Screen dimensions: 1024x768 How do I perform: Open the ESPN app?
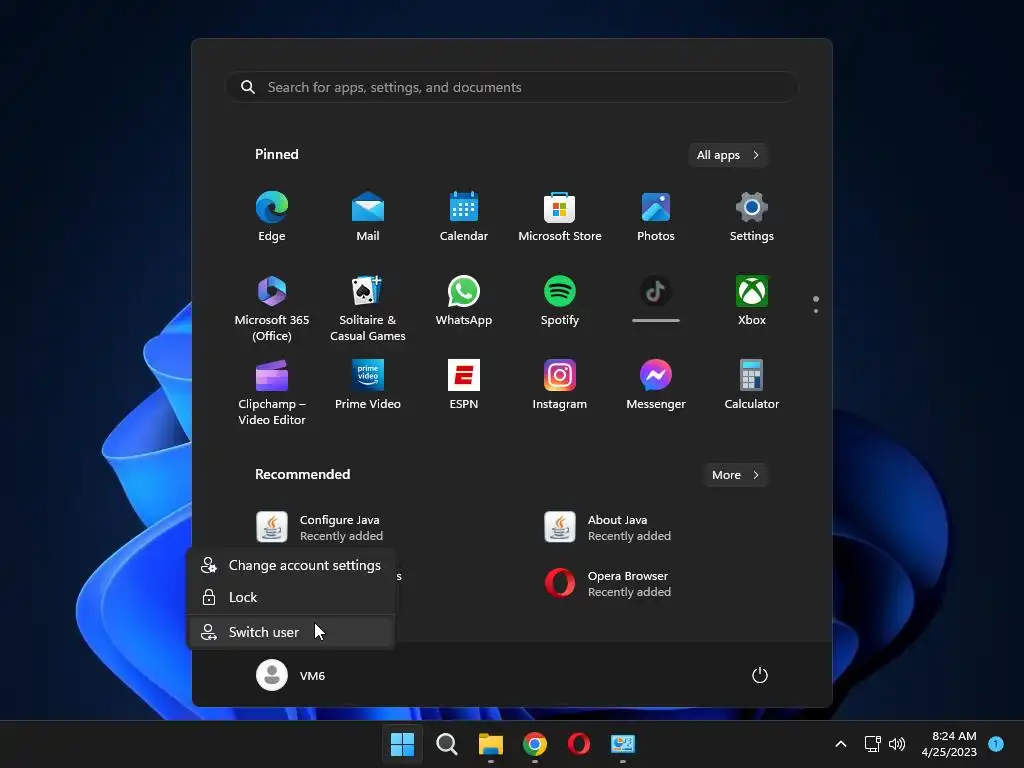(x=464, y=385)
